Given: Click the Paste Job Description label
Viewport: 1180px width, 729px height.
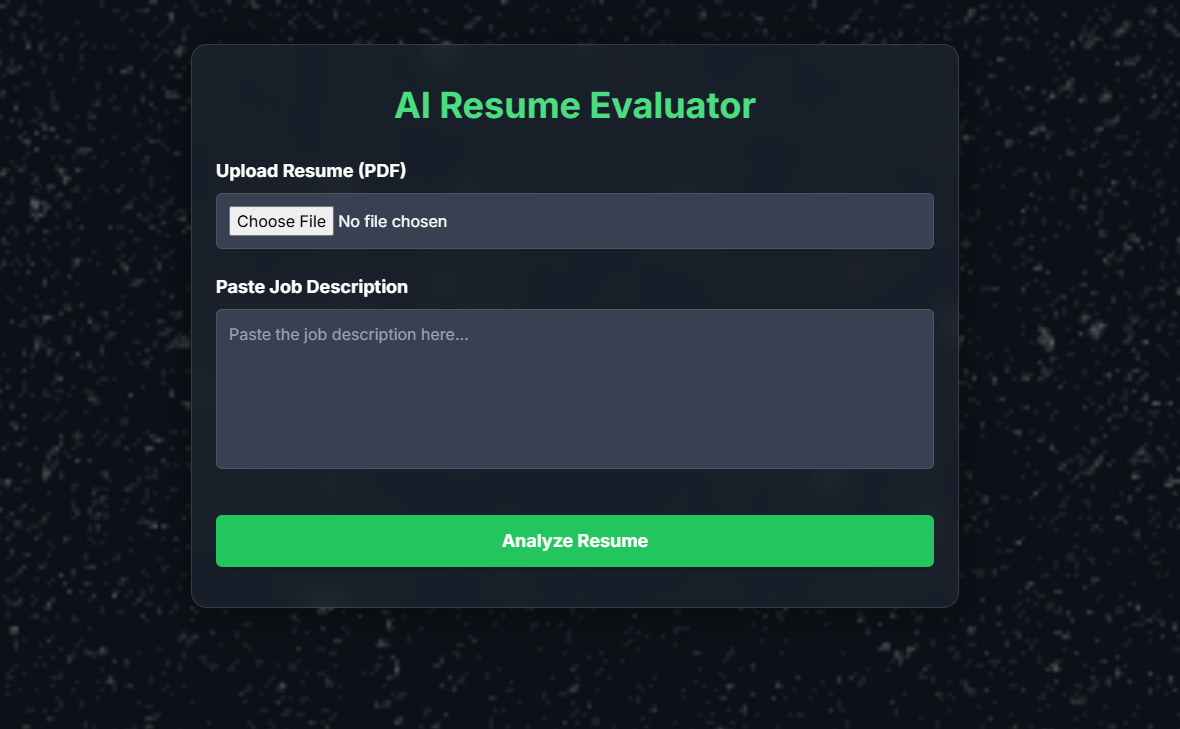Looking at the screenshot, I should 312,287.
